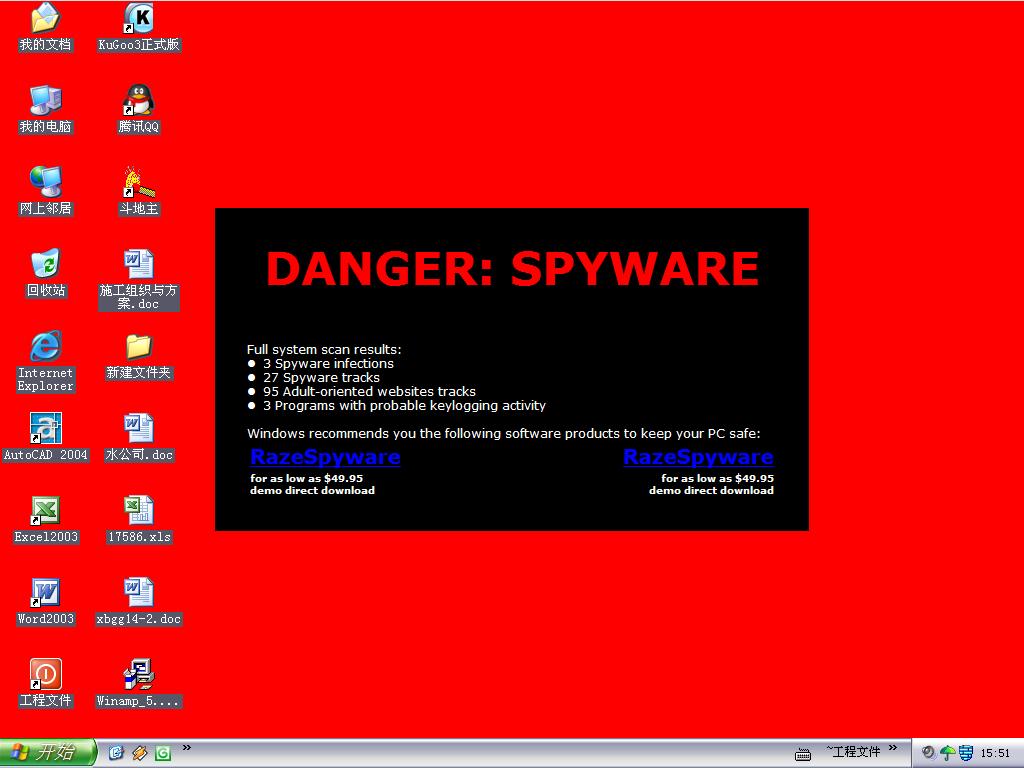Click the AutoCAD 2004 desktop shortcut
The height and width of the screenshot is (768, 1024).
(x=45, y=429)
